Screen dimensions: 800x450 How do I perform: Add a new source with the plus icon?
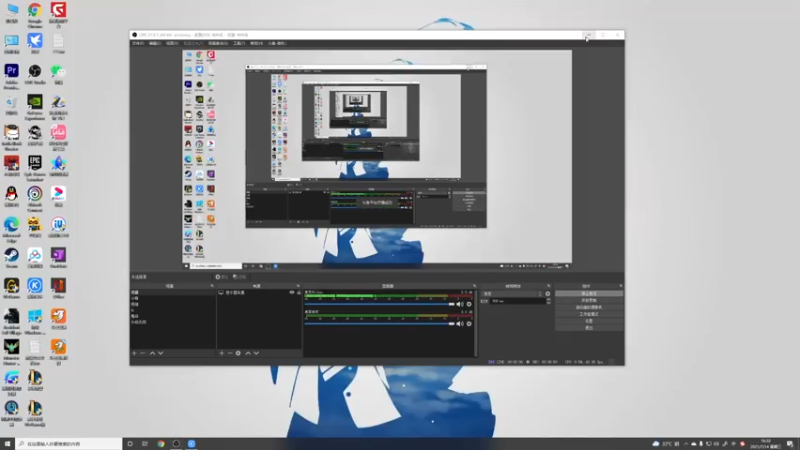coord(221,353)
